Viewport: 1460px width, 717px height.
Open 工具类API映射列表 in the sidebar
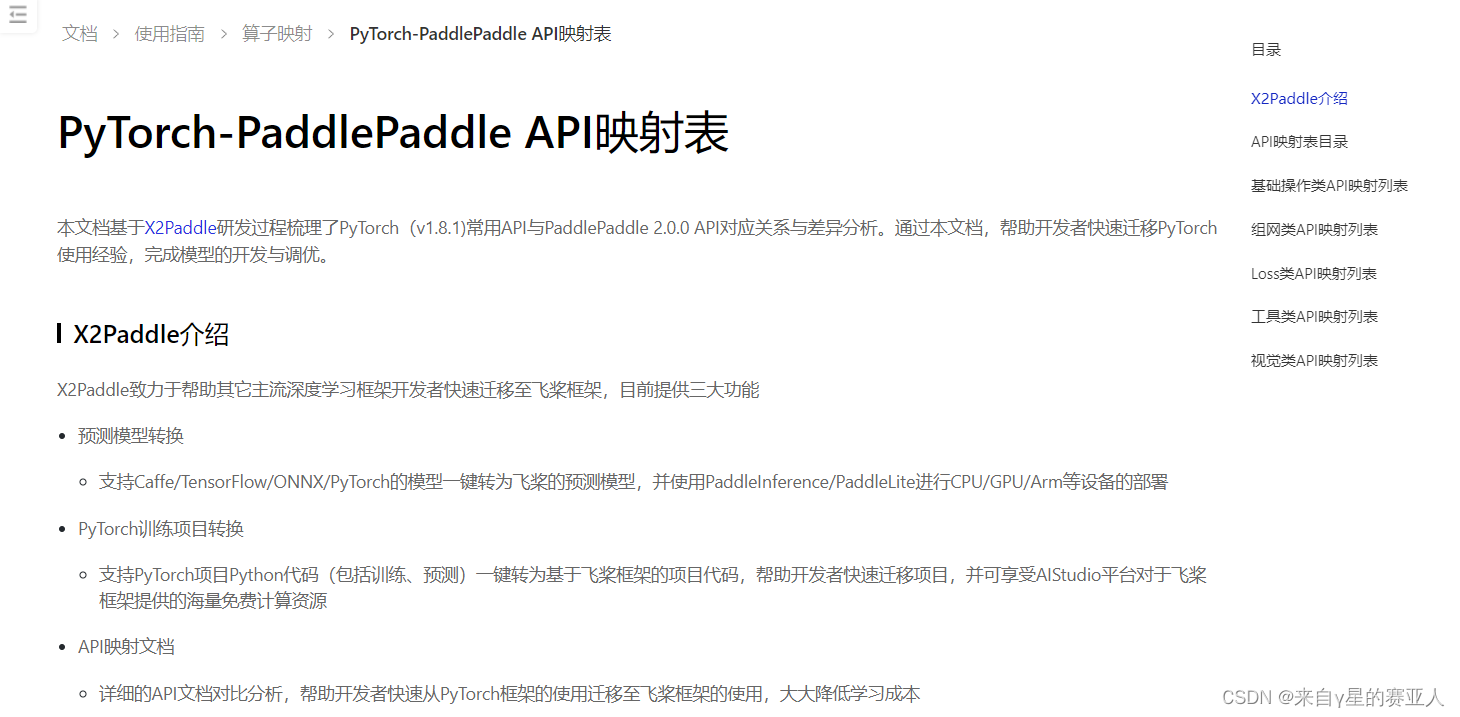(x=1313, y=316)
